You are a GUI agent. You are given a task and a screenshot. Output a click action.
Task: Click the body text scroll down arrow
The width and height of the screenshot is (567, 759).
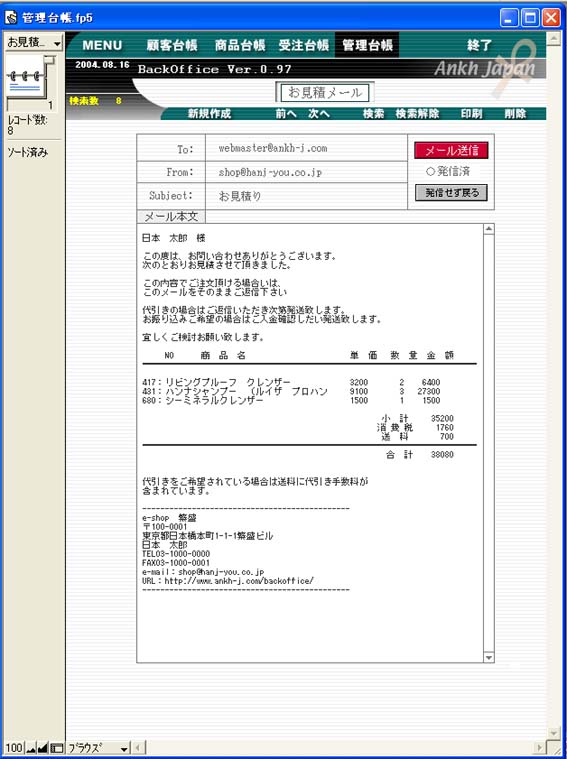[x=489, y=657]
